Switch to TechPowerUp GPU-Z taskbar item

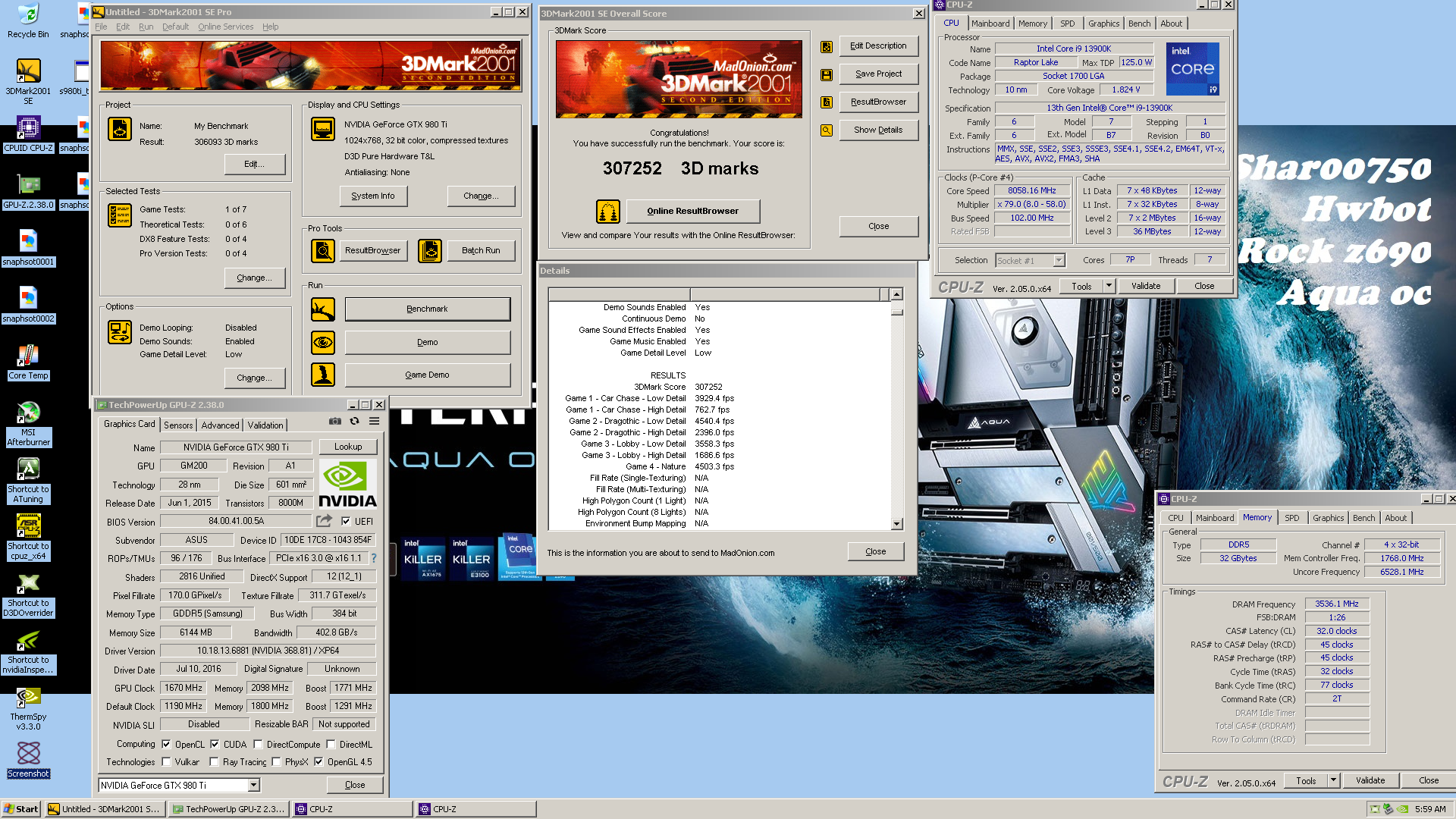[228, 809]
